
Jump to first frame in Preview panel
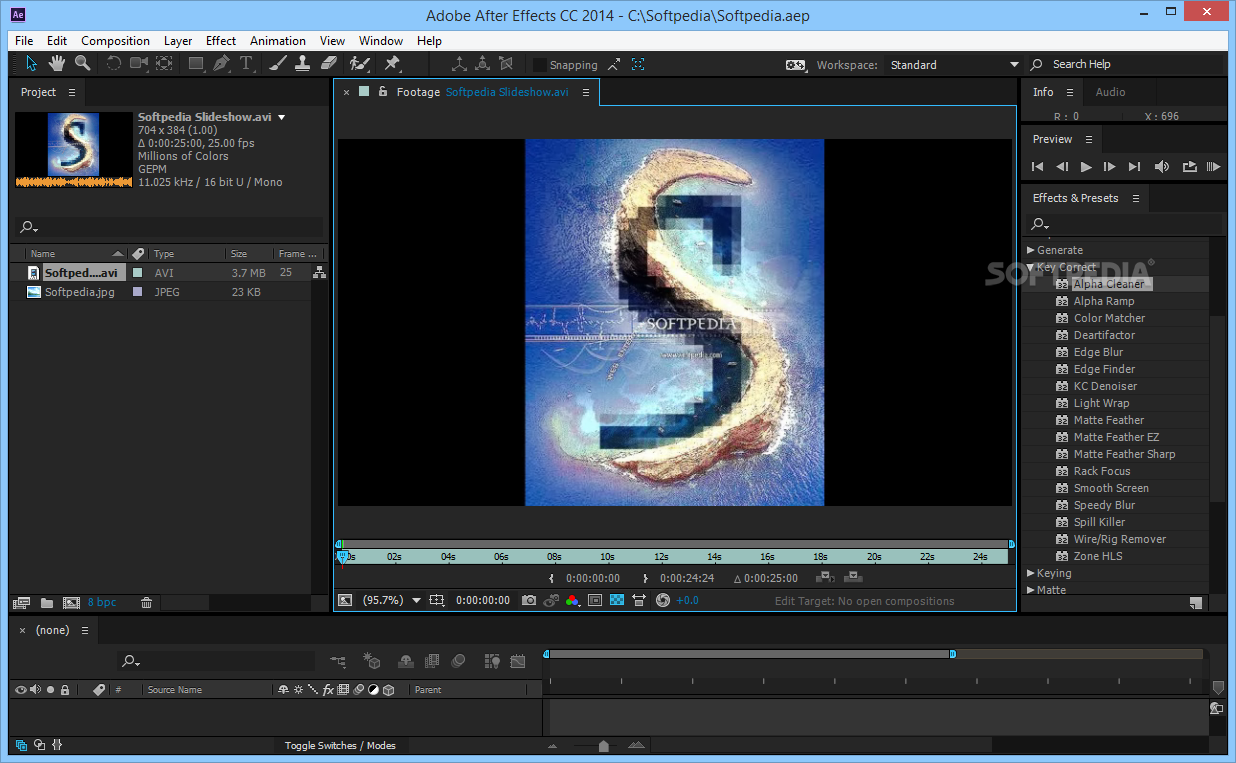click(x=1038, y=167)
